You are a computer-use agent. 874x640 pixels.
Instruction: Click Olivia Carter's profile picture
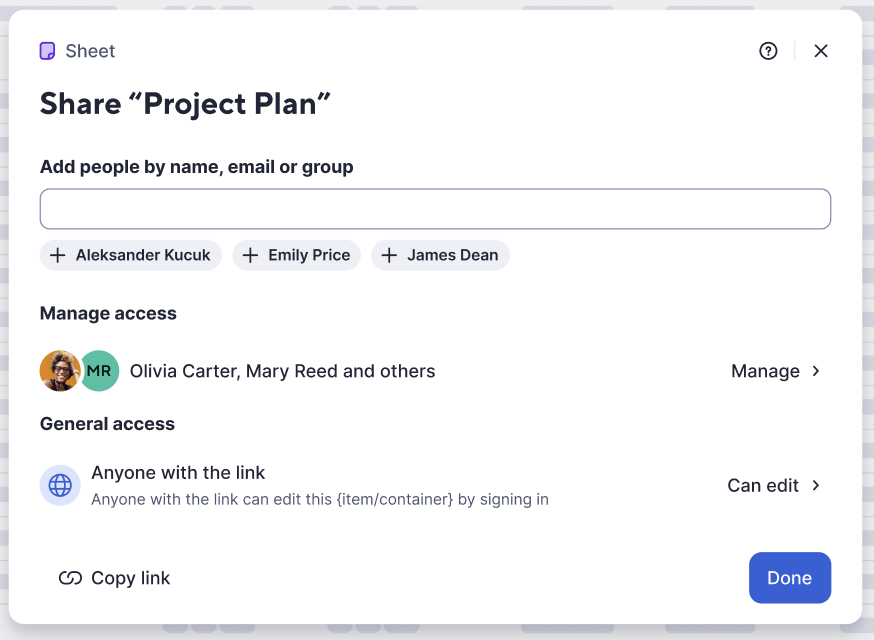pos(60,371)
